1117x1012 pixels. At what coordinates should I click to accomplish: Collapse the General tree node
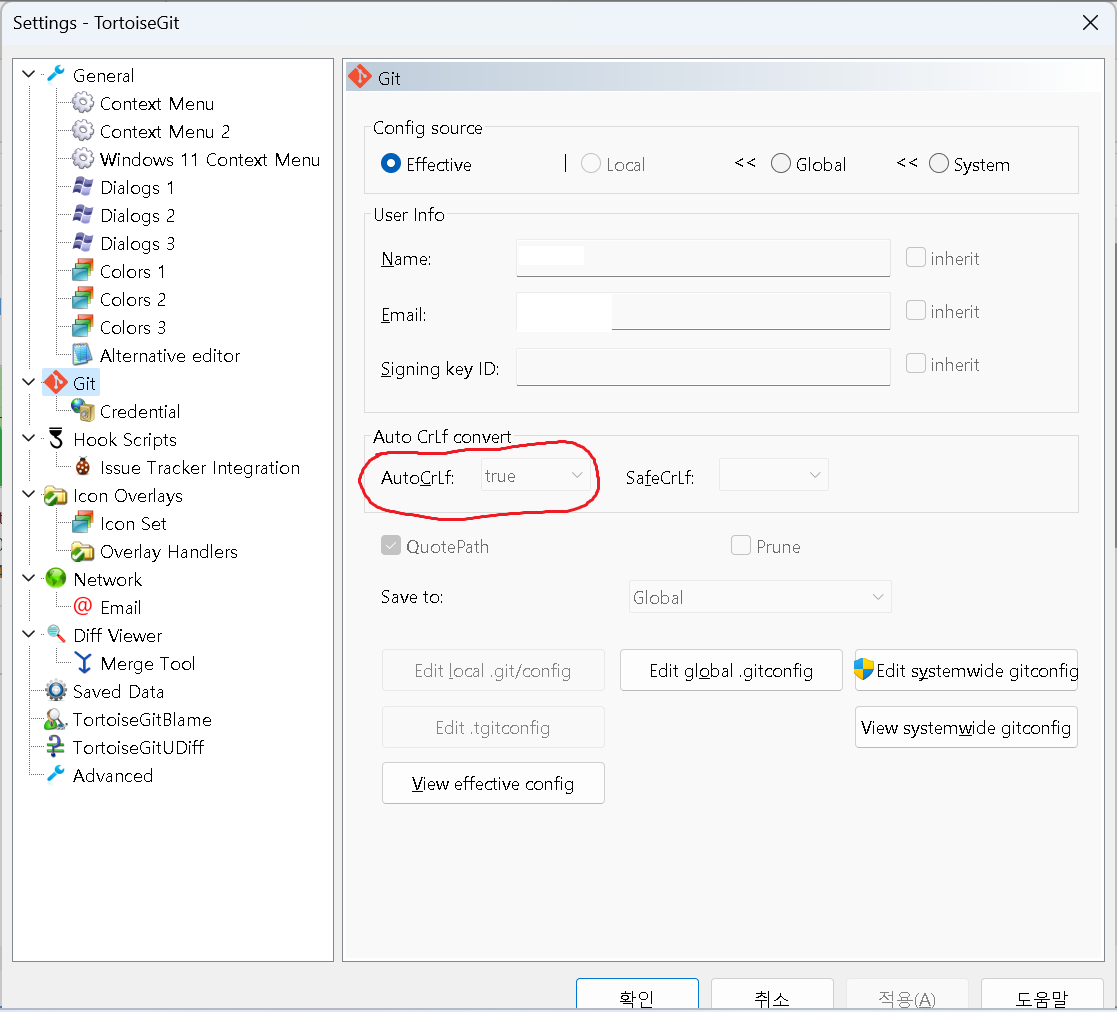coord(28,74)
